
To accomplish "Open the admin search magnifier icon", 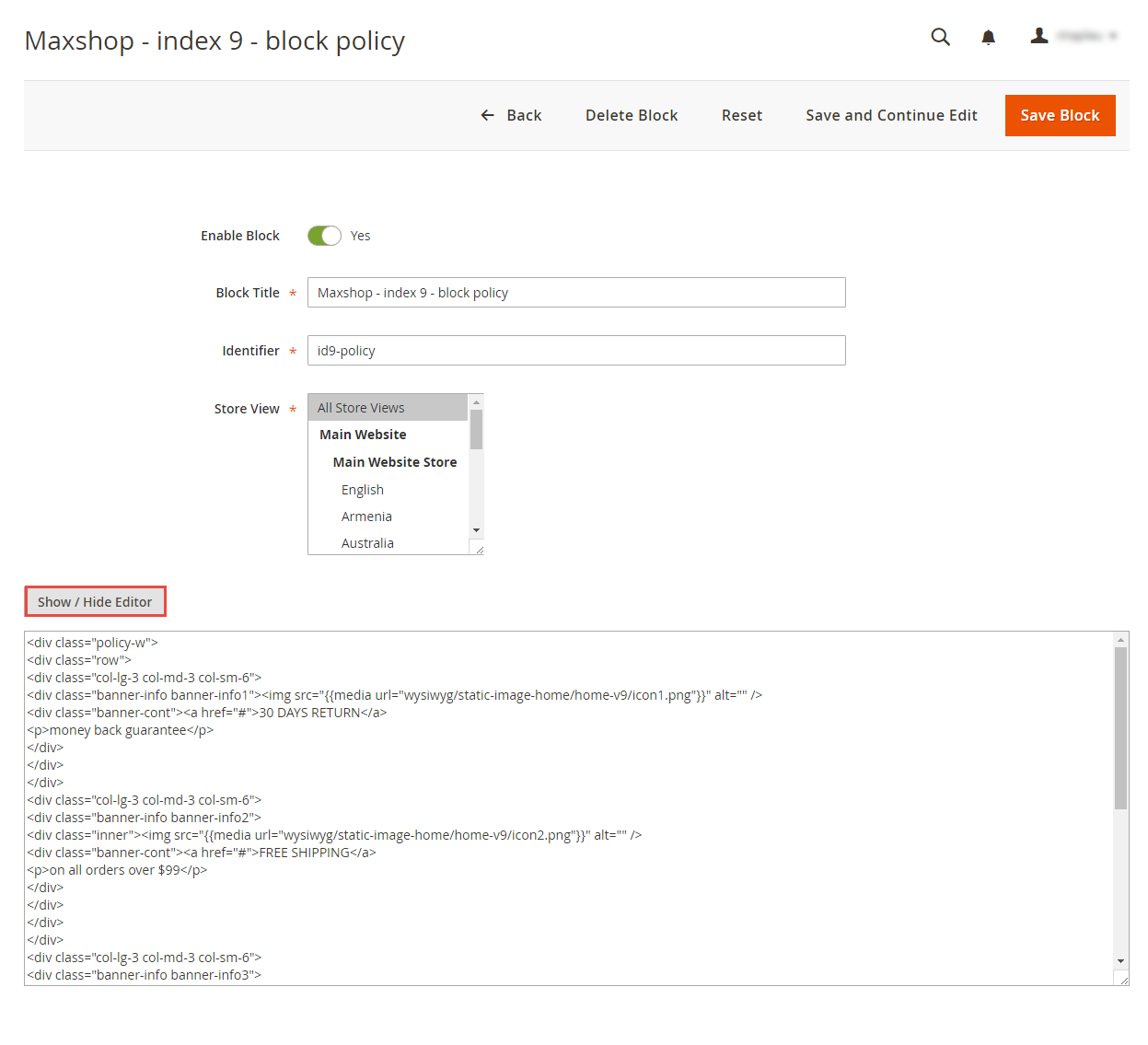I will point(940,37).
